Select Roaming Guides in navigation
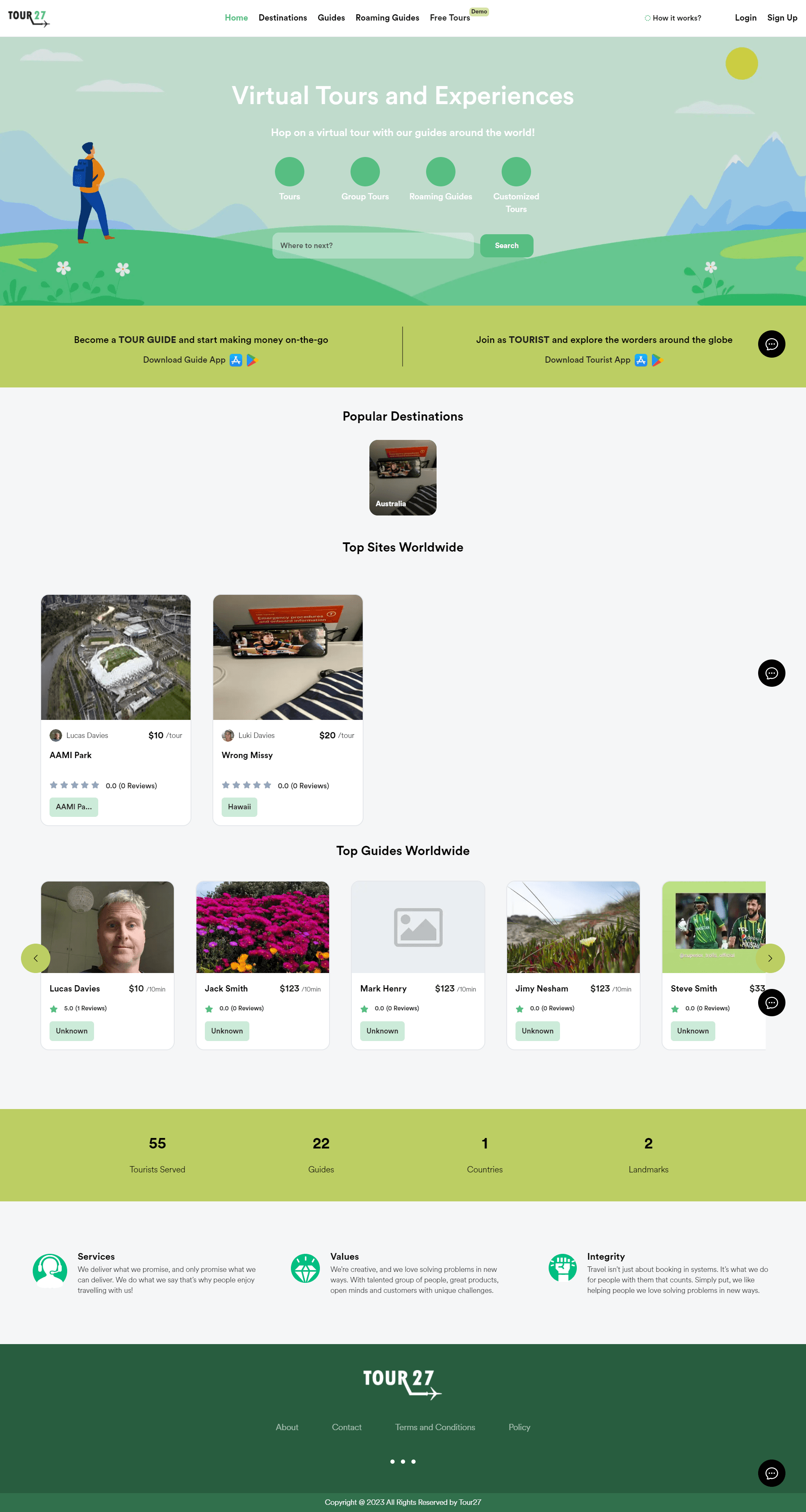806x1512 pixels. pos(387,18)
